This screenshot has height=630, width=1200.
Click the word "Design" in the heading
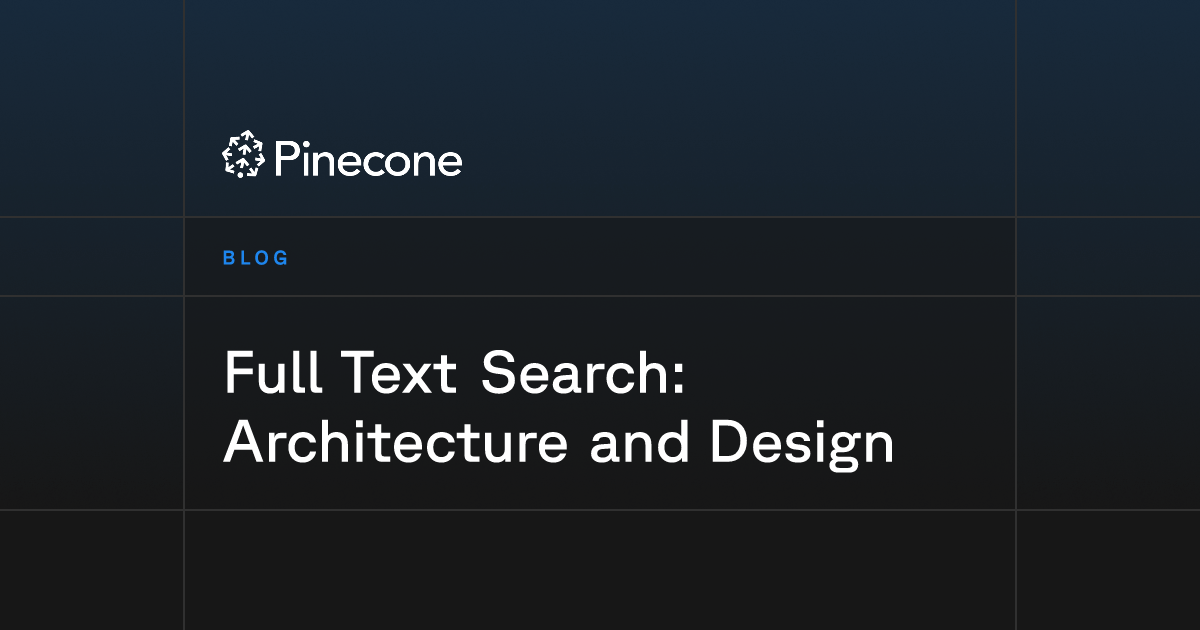point(803,443)
